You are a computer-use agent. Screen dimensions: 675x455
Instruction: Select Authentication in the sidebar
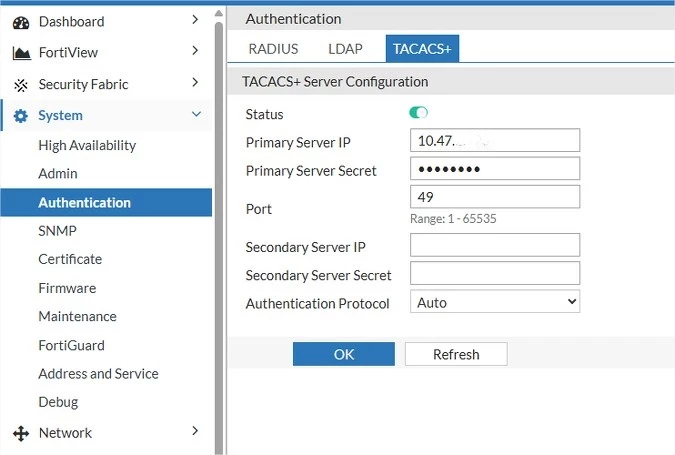tap(106, 202)
